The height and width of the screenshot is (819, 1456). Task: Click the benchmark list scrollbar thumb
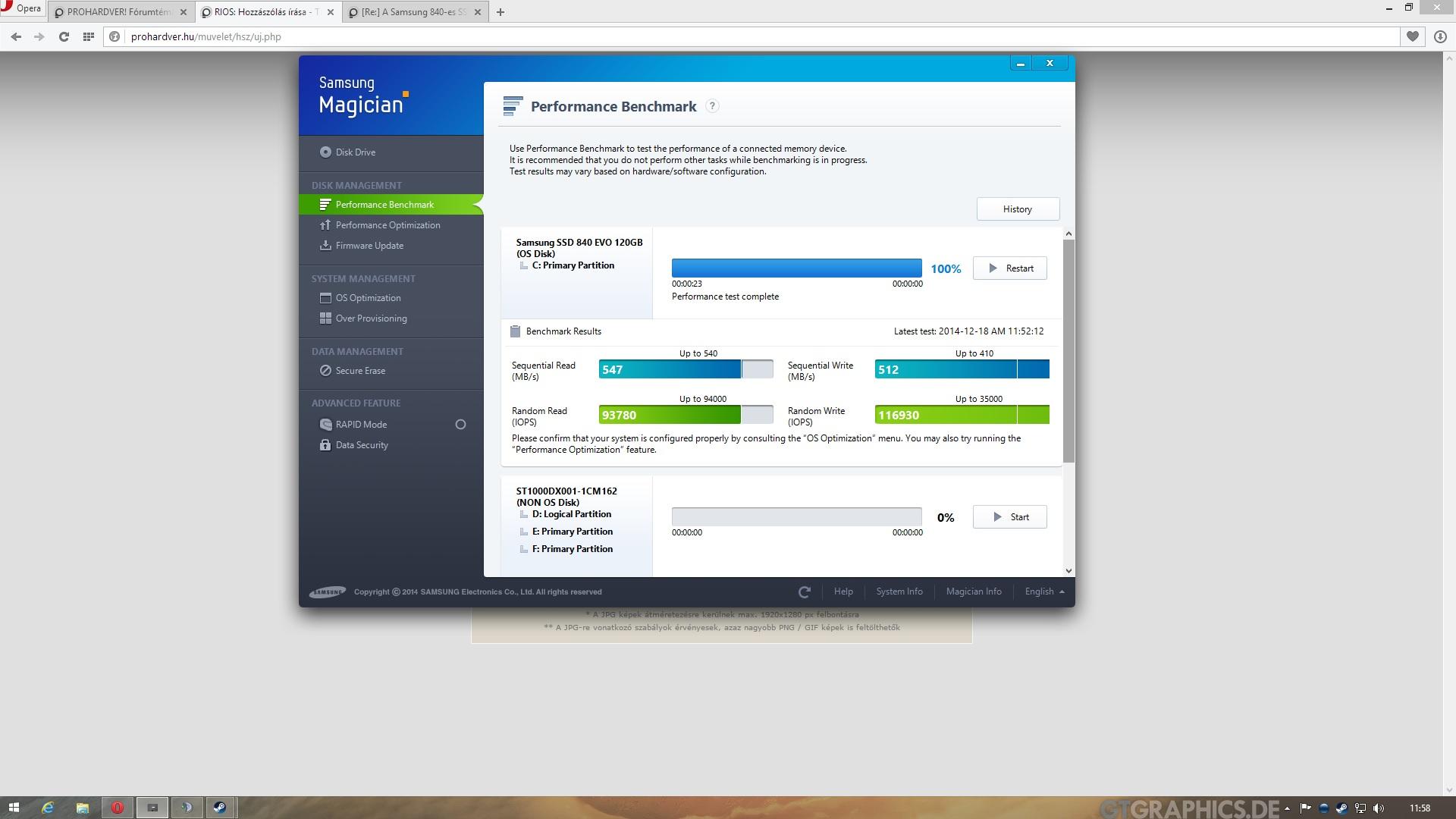(1068, 351)
